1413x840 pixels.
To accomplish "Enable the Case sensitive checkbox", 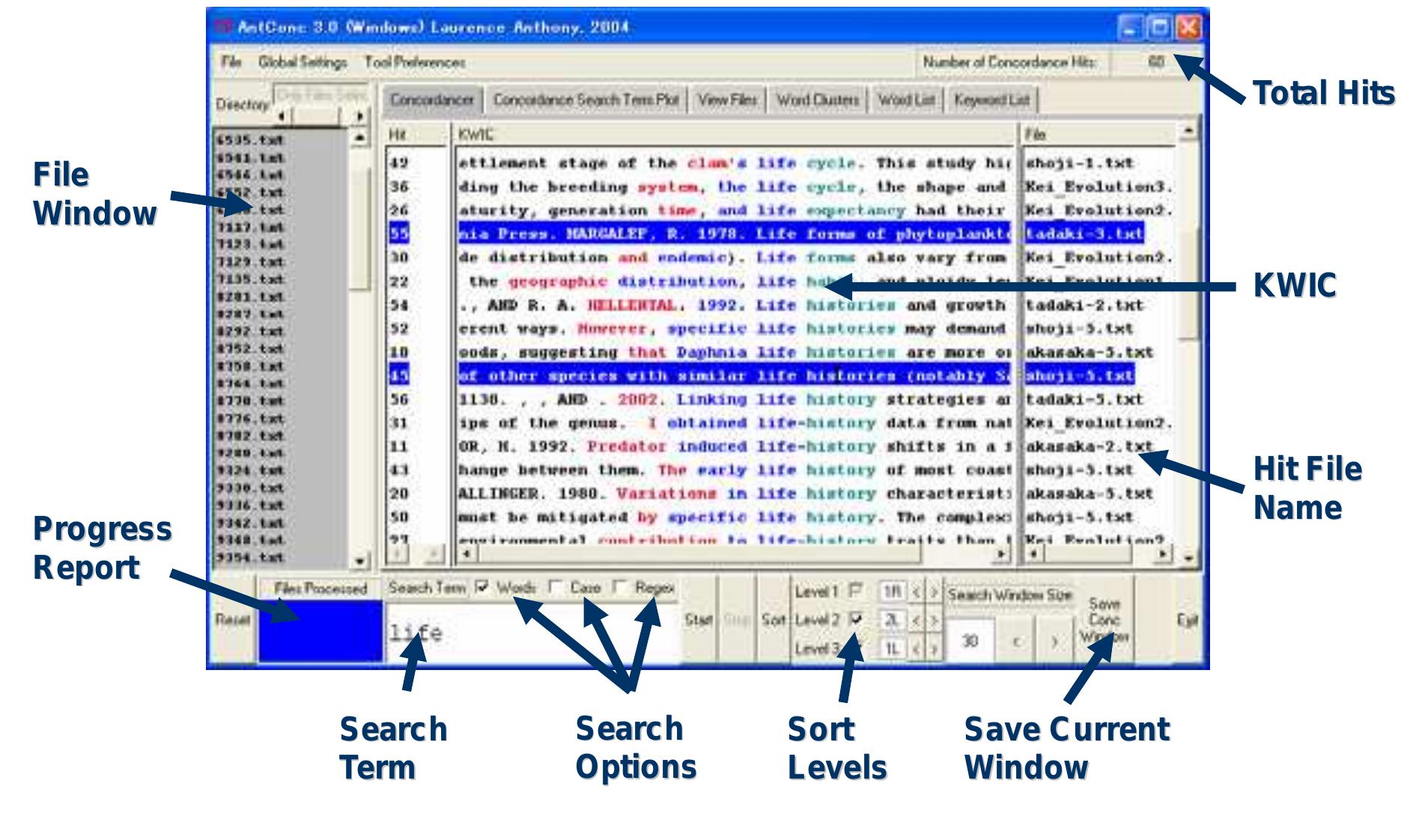I will coord(554,588).
